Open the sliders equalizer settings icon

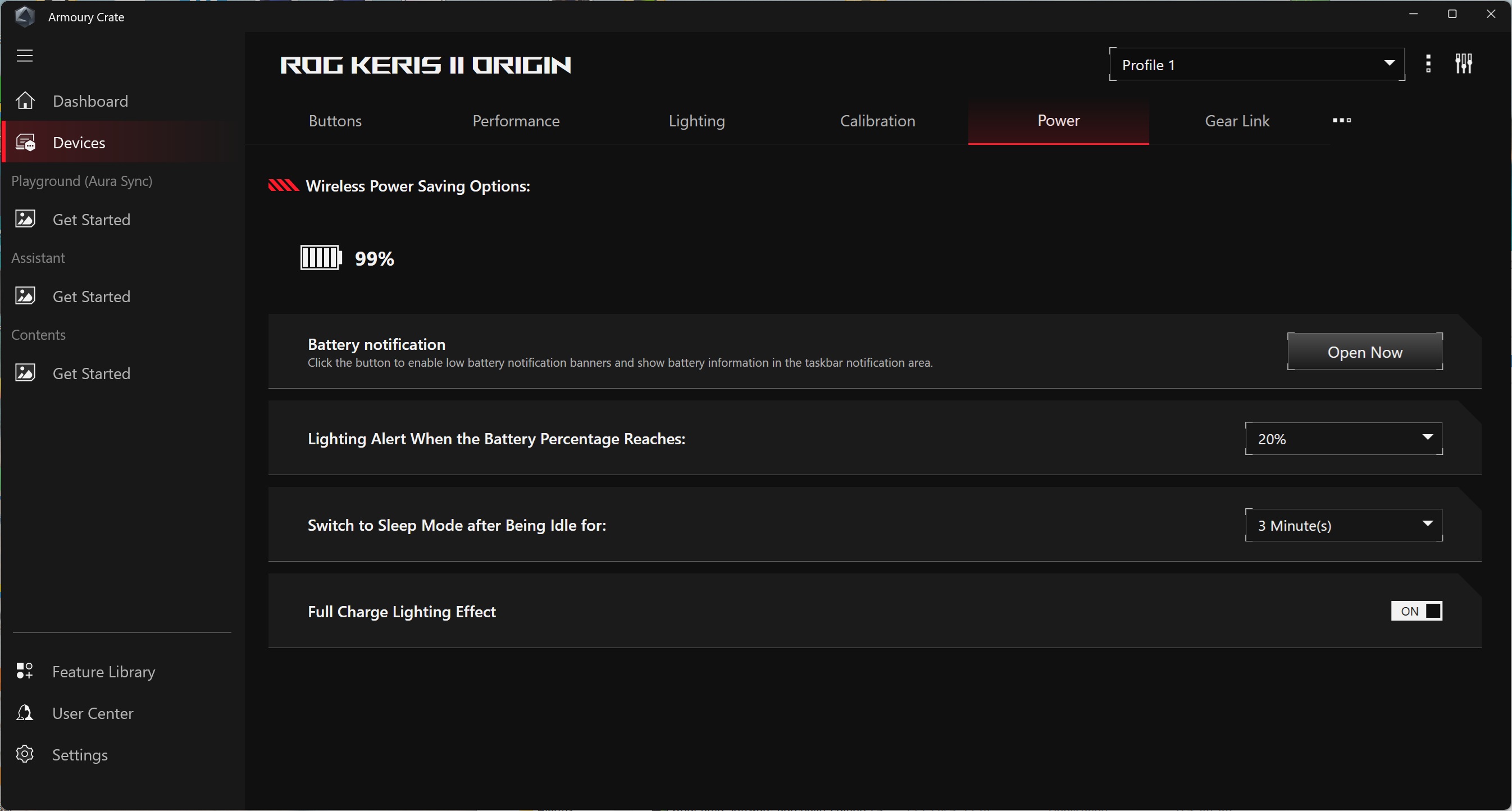click(1464, 63)
